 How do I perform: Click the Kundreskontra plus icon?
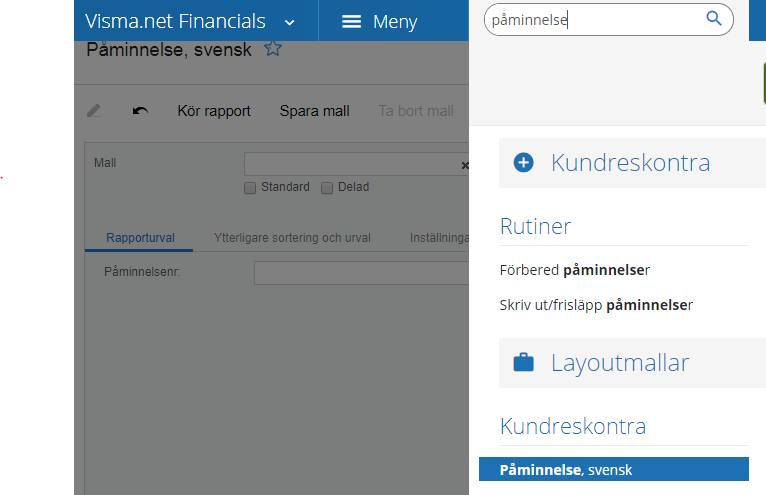[x=523, y=162]
